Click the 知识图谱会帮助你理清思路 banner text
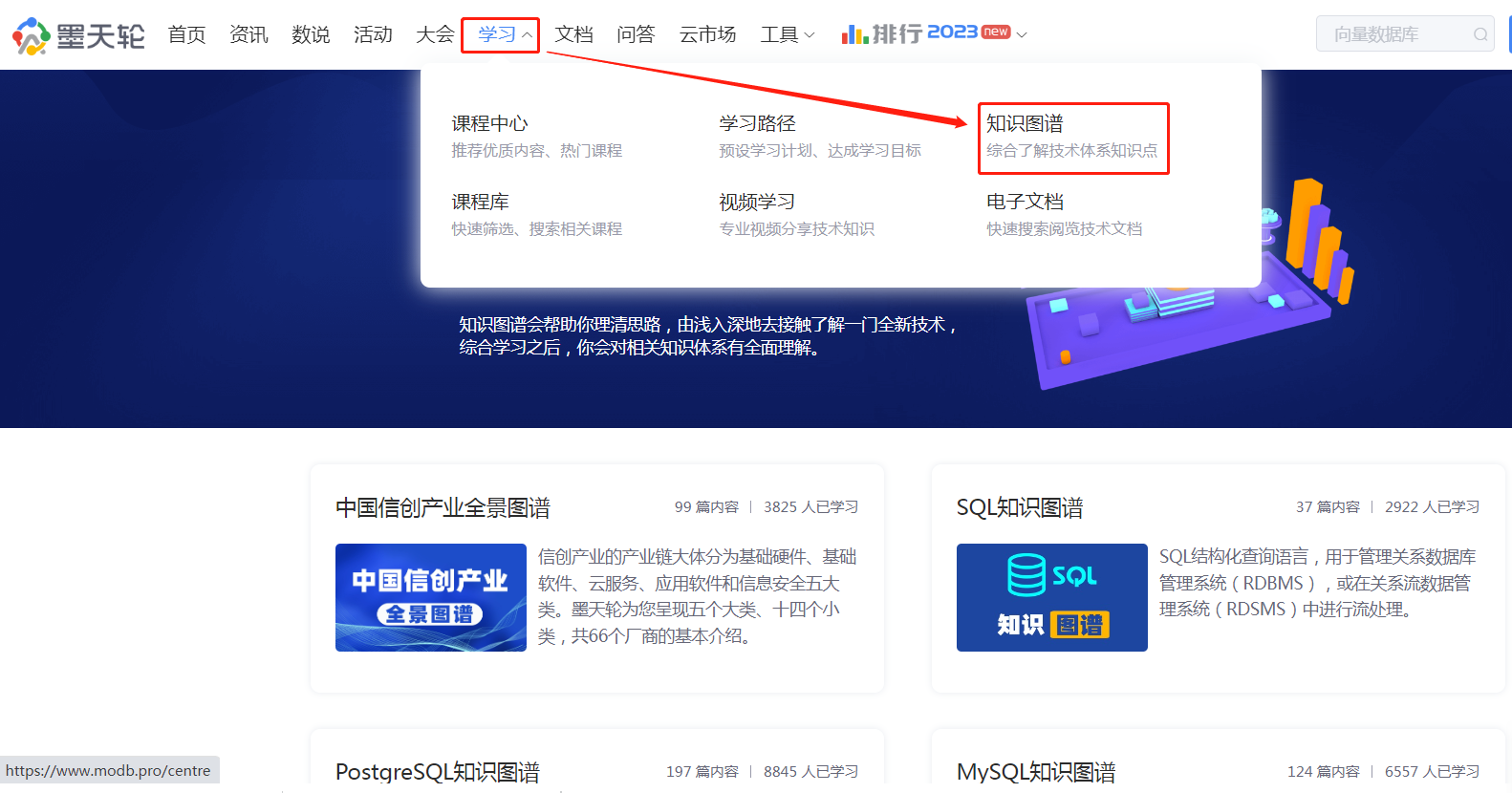 (708, 336)
